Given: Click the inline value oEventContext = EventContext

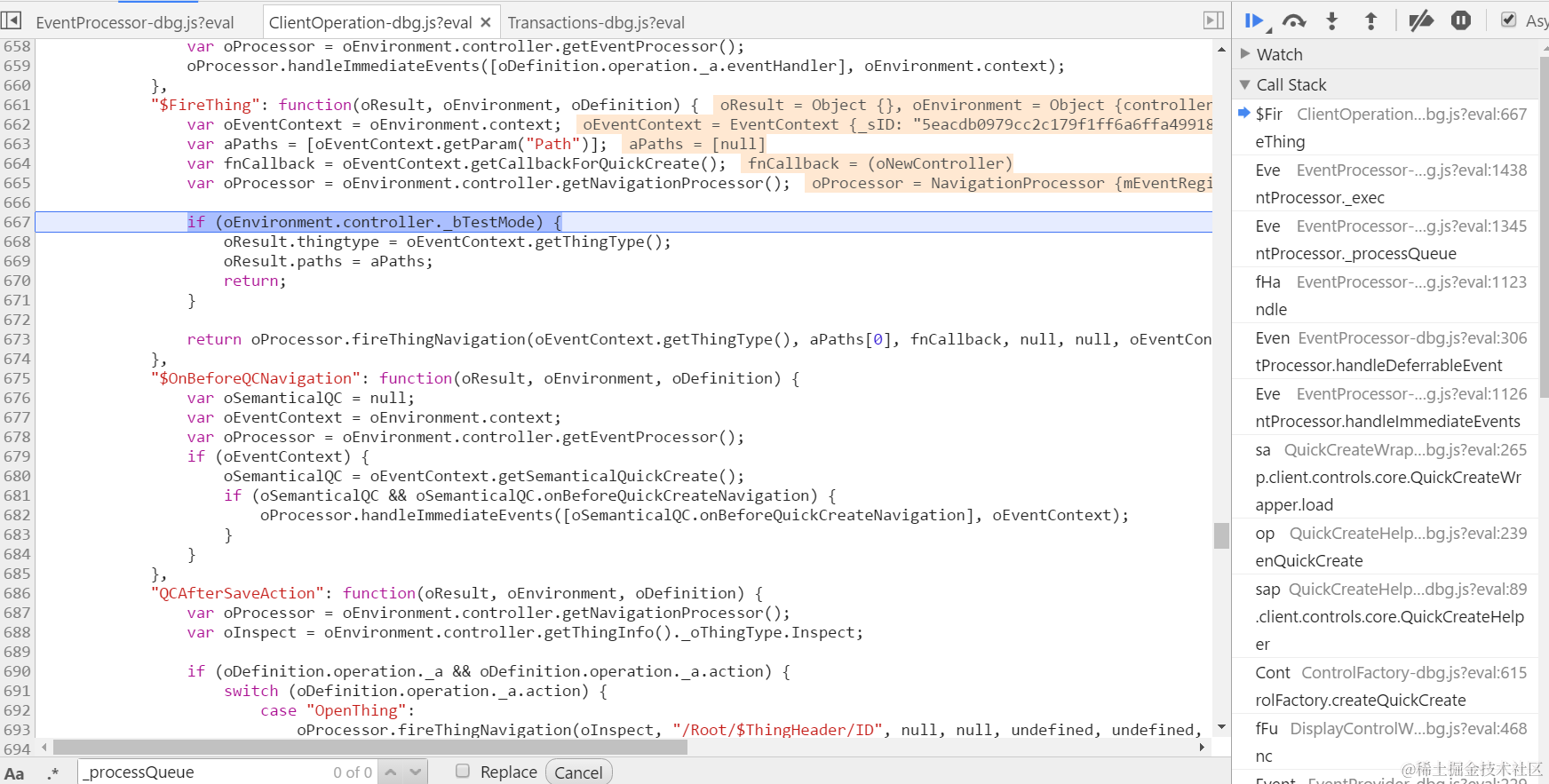Looking at the screenshot, I should [x=894, y=124].
